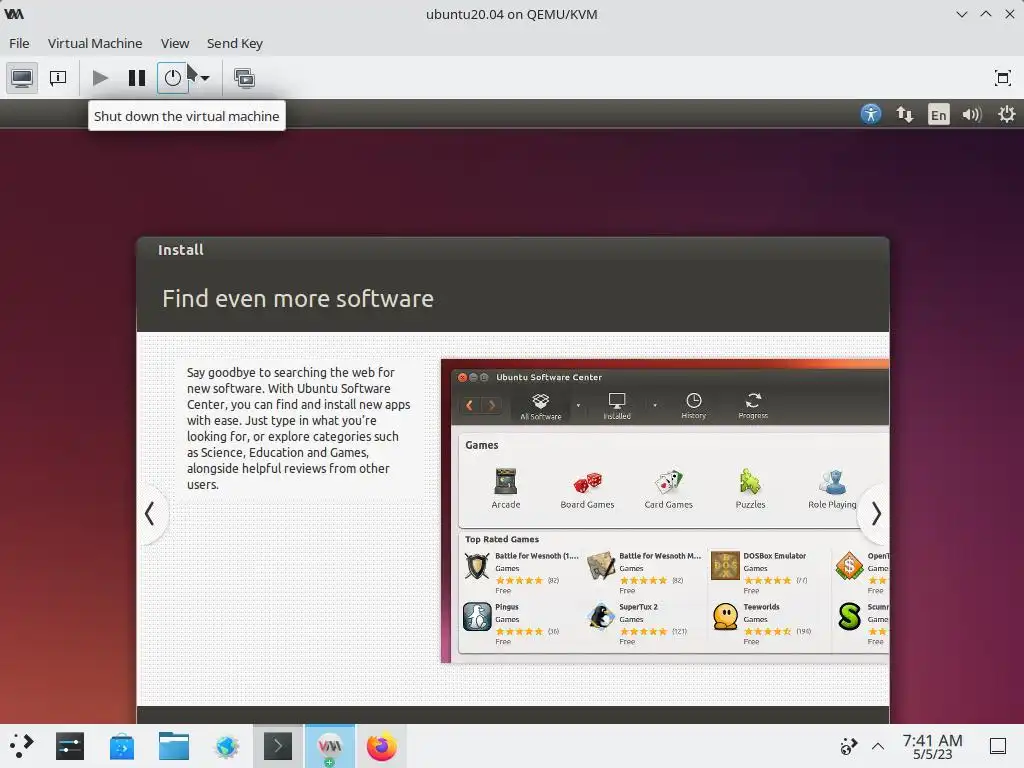Click All Software icon in slideshow

click(541, 406)
